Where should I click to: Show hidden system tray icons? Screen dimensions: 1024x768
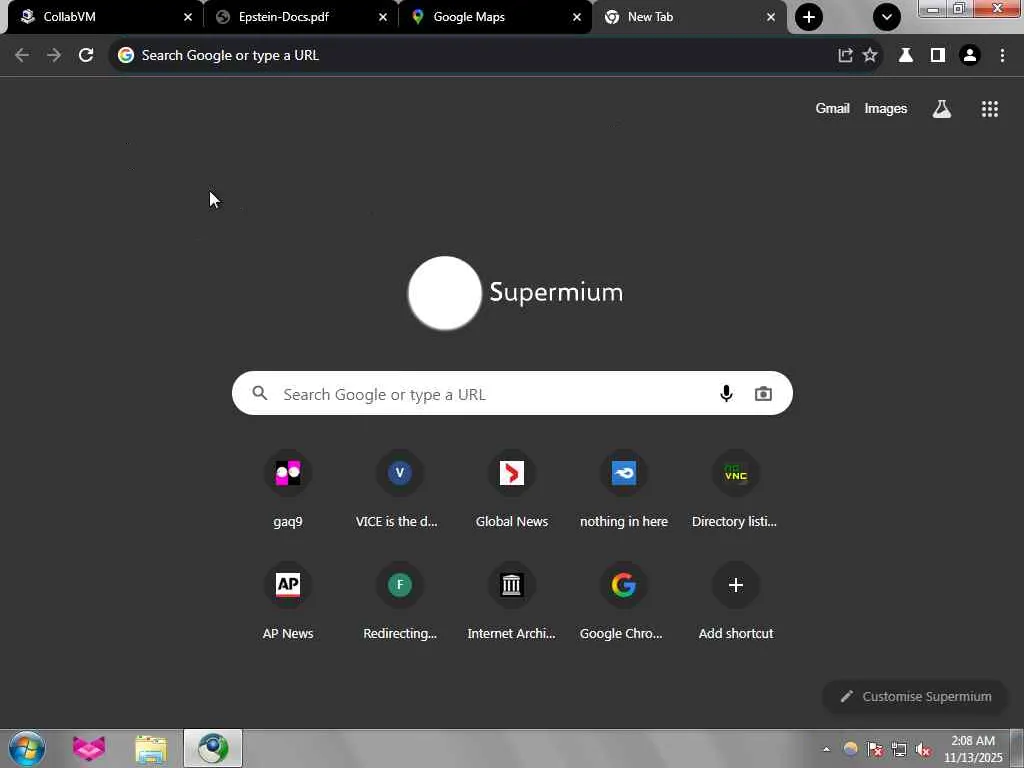pos(826,749)
